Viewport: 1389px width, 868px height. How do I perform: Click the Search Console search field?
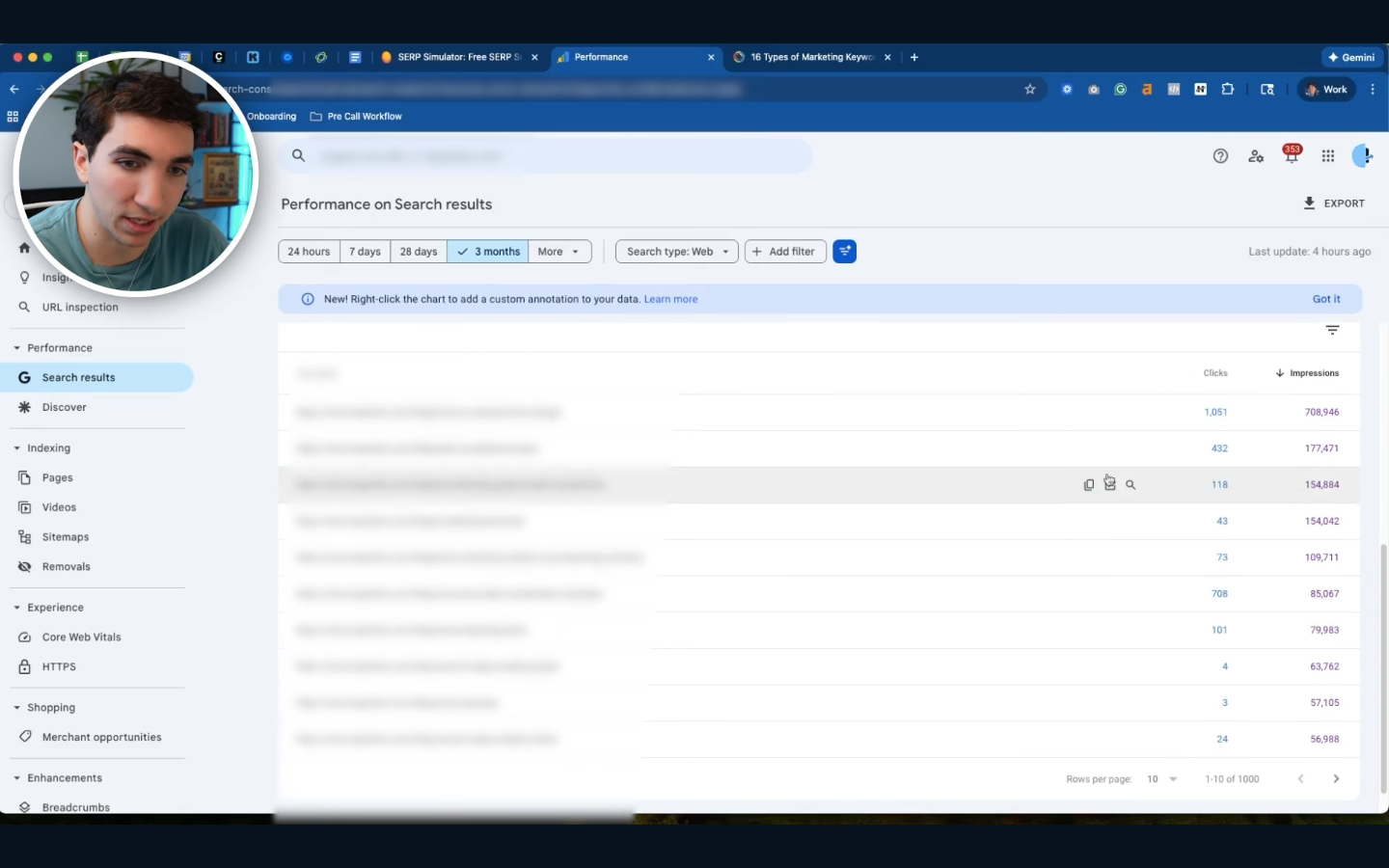(546, 156)
